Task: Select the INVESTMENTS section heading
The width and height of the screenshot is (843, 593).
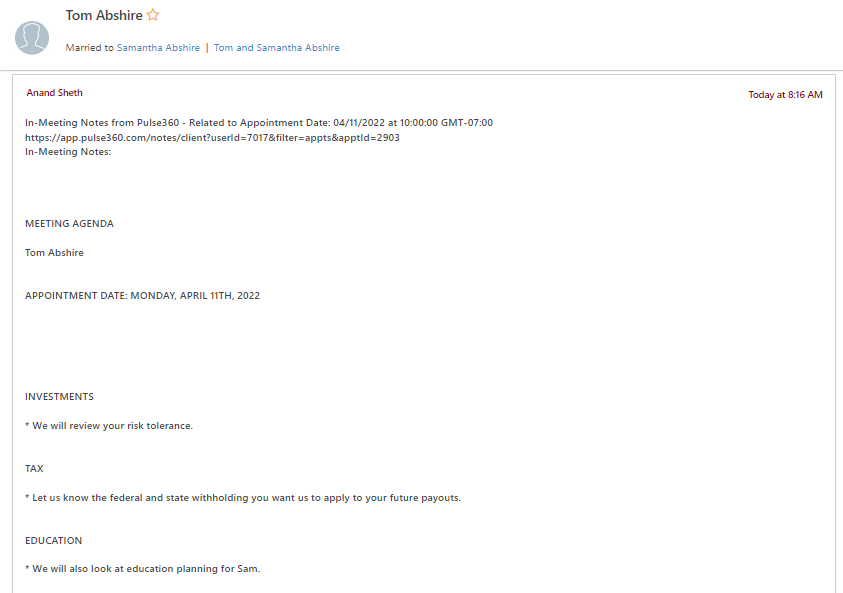Action: [x=59, y=397]
